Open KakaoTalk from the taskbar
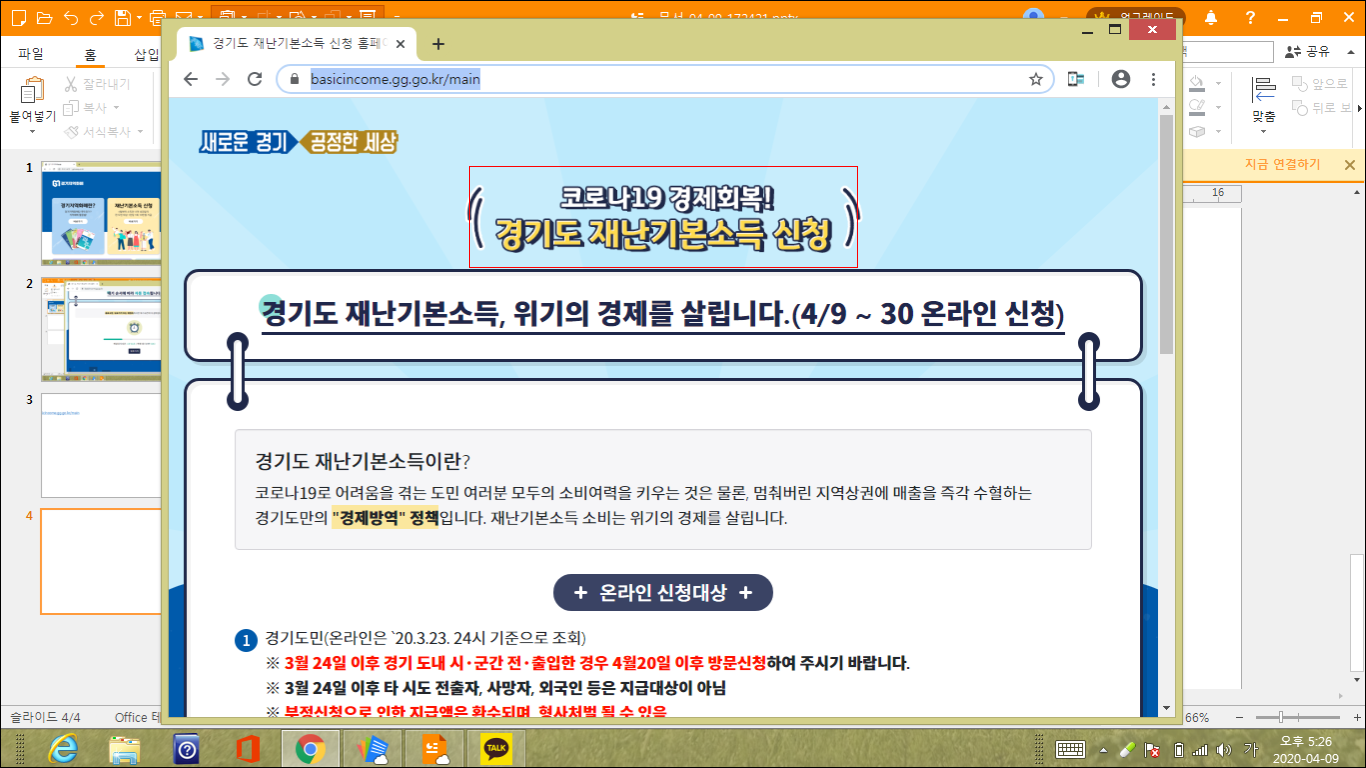Viewport: 1366px width, 768px height. (x=495, y=748)
